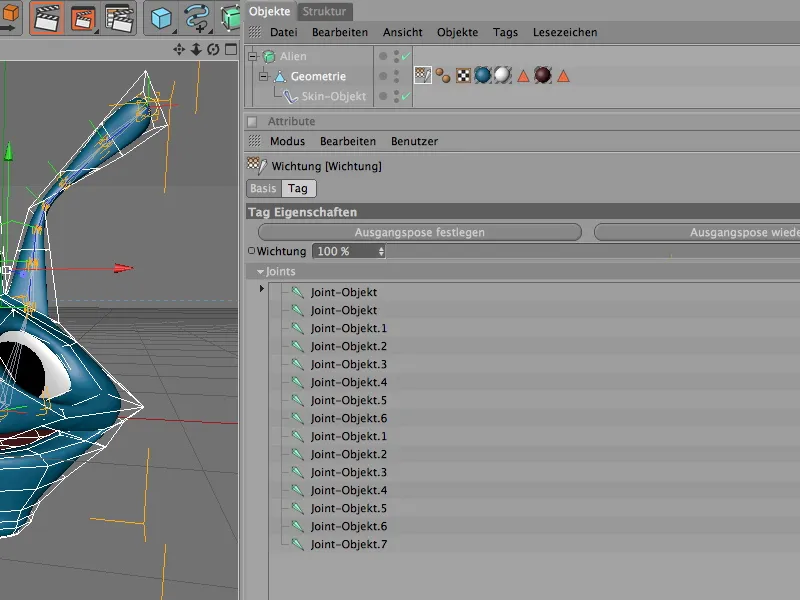Click the Skin-Objekt deformer icon
Image resolution: width=800 pixels, height=600 pixels.
(x=290, y=96)
